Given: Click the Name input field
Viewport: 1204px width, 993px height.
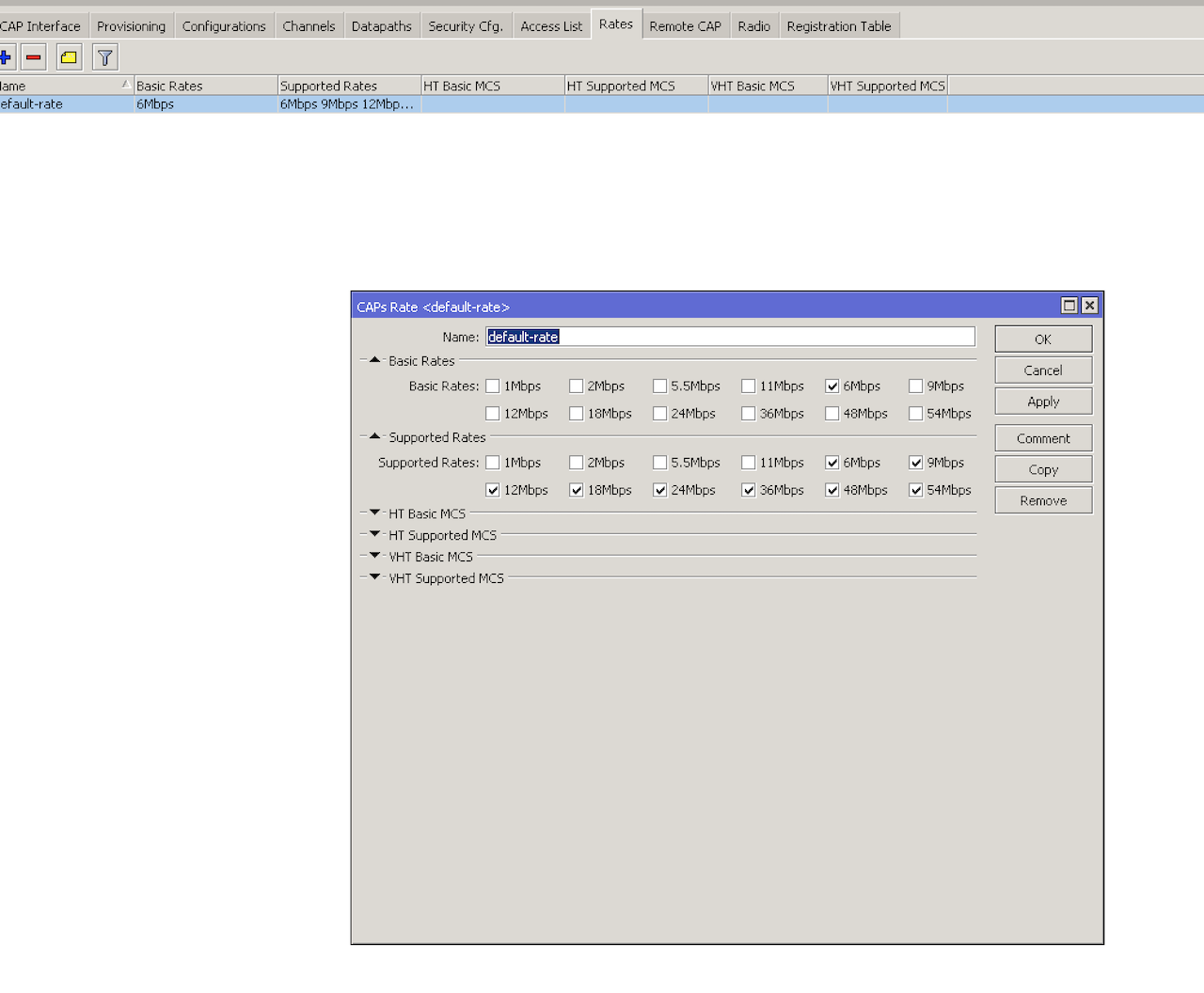Looking at the screenshot, I should 730,337.
